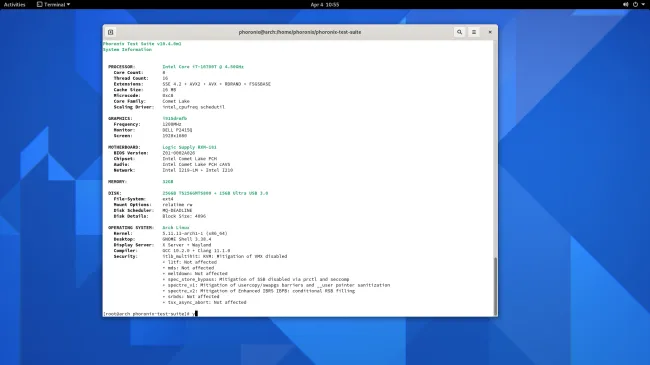The height and width of the screenshot is (365, 650).
Task: Click the 'spectre_v2' mitigation line
Action: coord(259,291)
